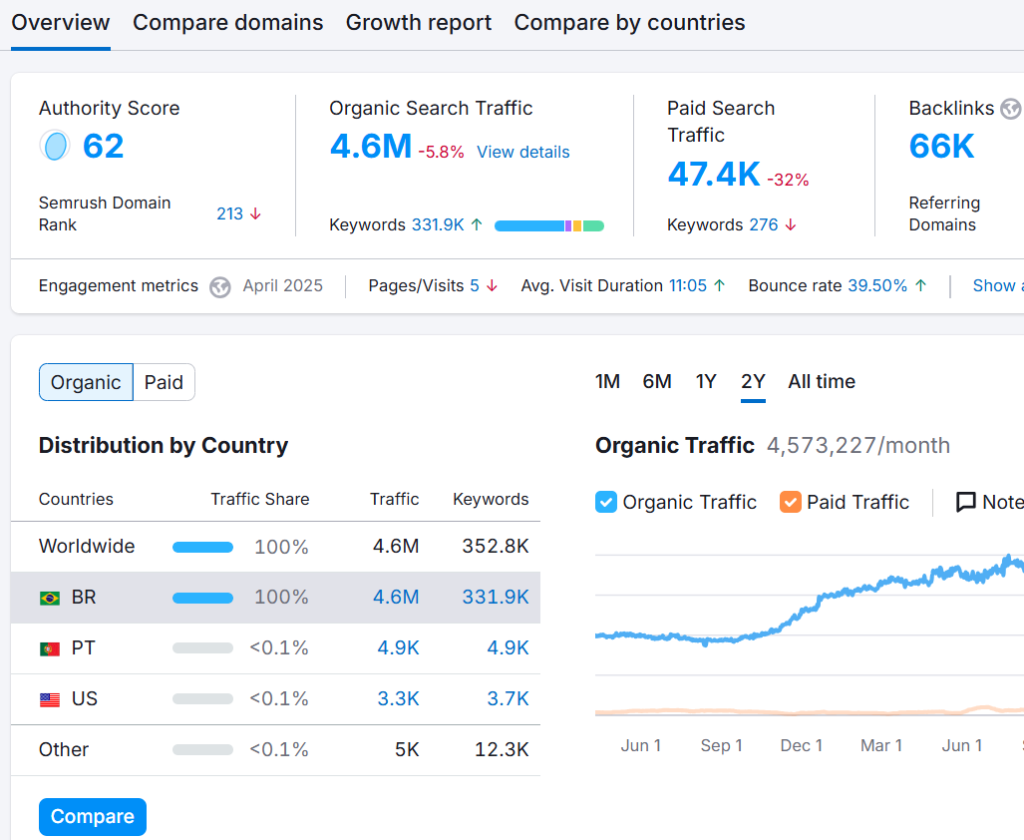The image size is (1024, 840).
Task: Click the Portugal flag icon
Action: point(49,649)
